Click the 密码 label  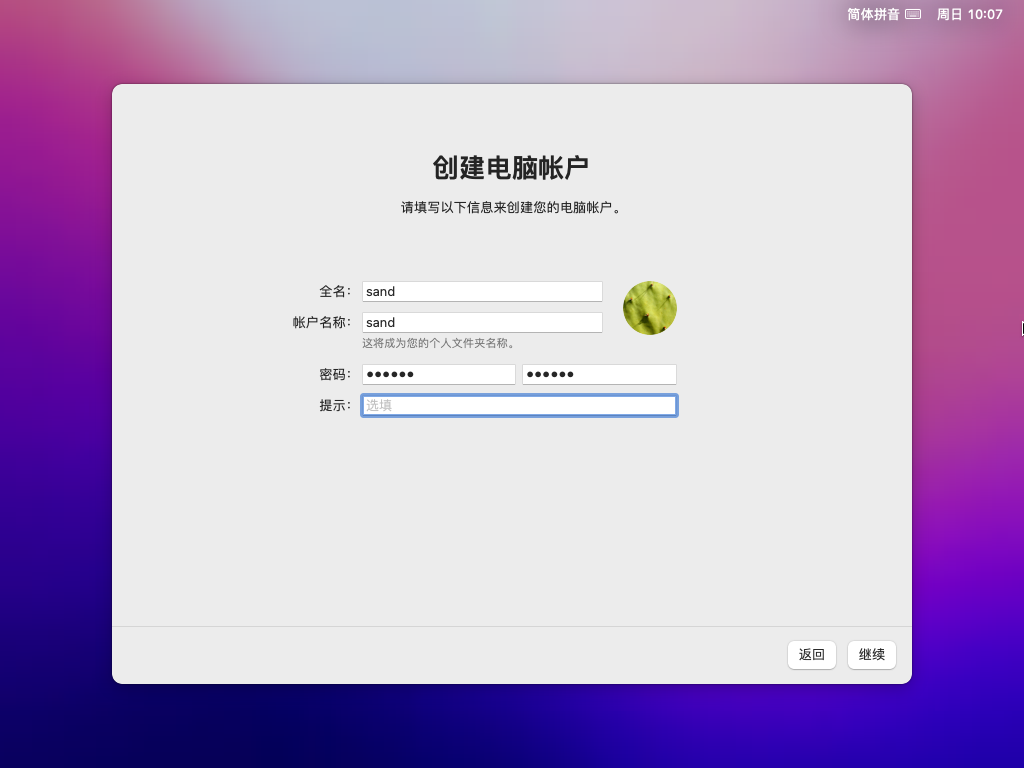click(334, 375)
